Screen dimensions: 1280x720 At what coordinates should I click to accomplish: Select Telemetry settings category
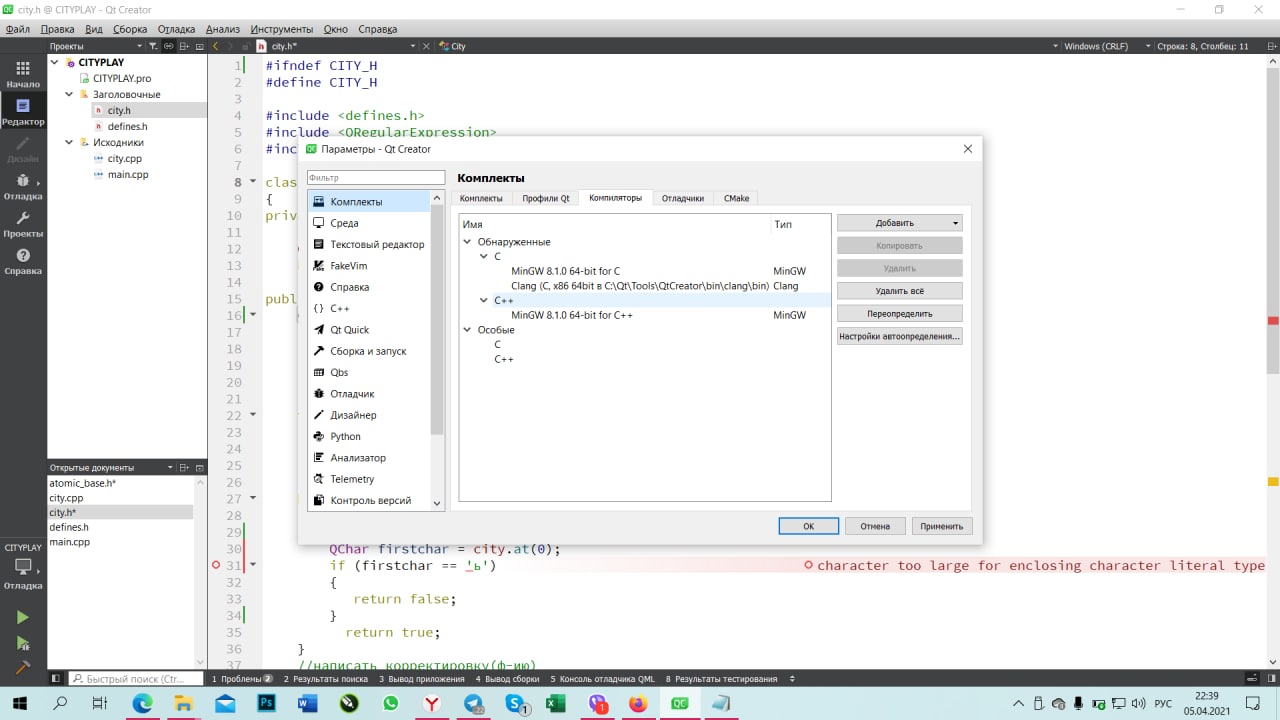coord(370,479)
